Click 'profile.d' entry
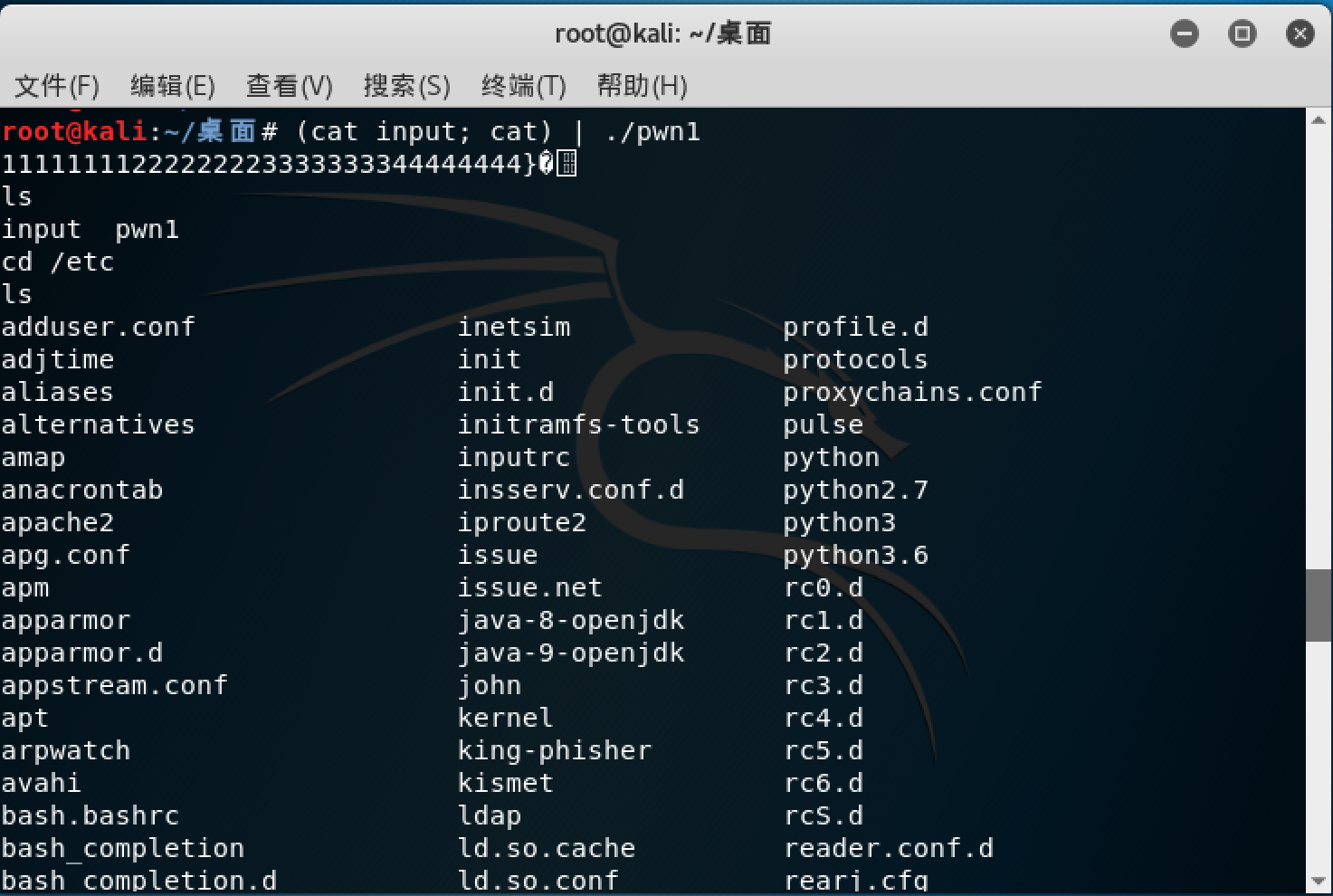 coord(856,327)
